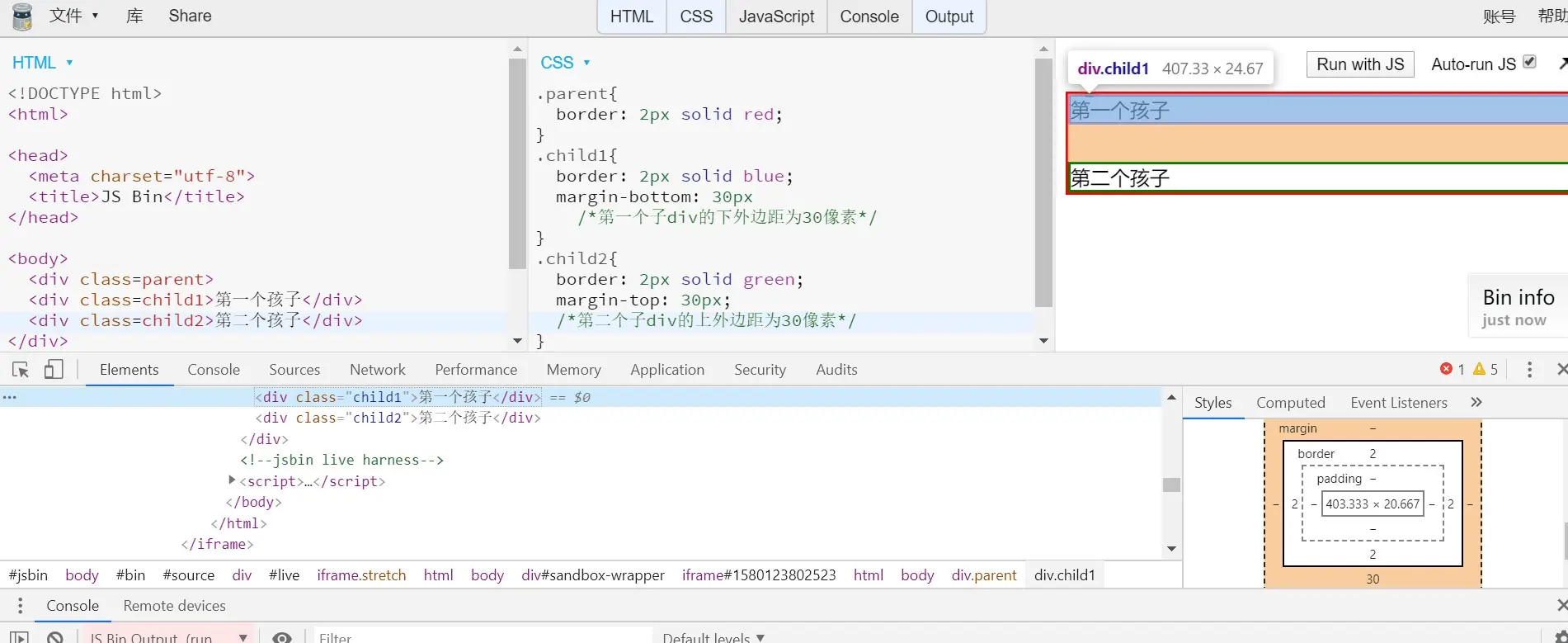Image resolution: width=1568 pixels, height=643 pixels.
Task: Open the console drawer three-dot menu
Action: point(20,606)
